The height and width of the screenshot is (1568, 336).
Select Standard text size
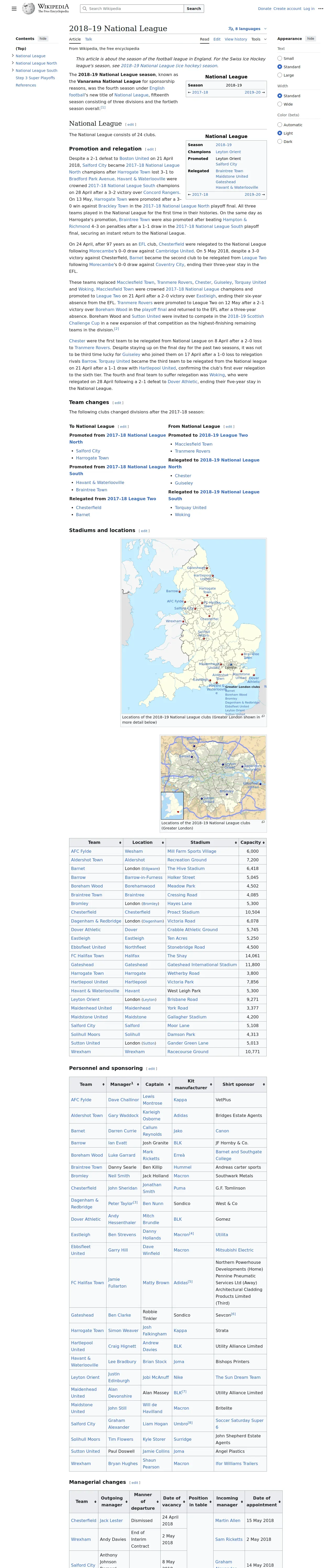tap(280, 67)
